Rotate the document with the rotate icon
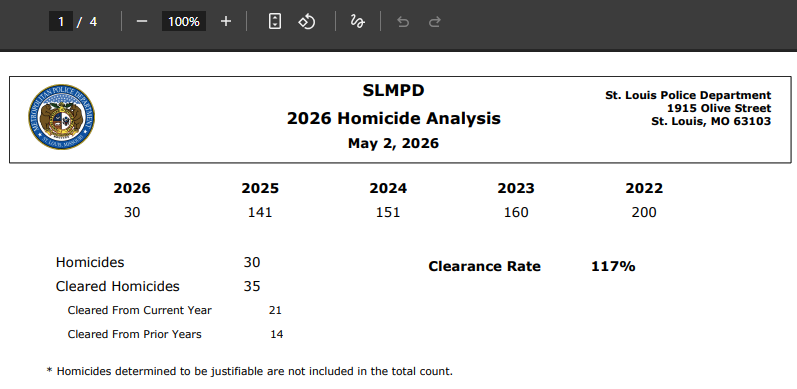The width and height of the screenshot is (797, 389). (306, 21)
